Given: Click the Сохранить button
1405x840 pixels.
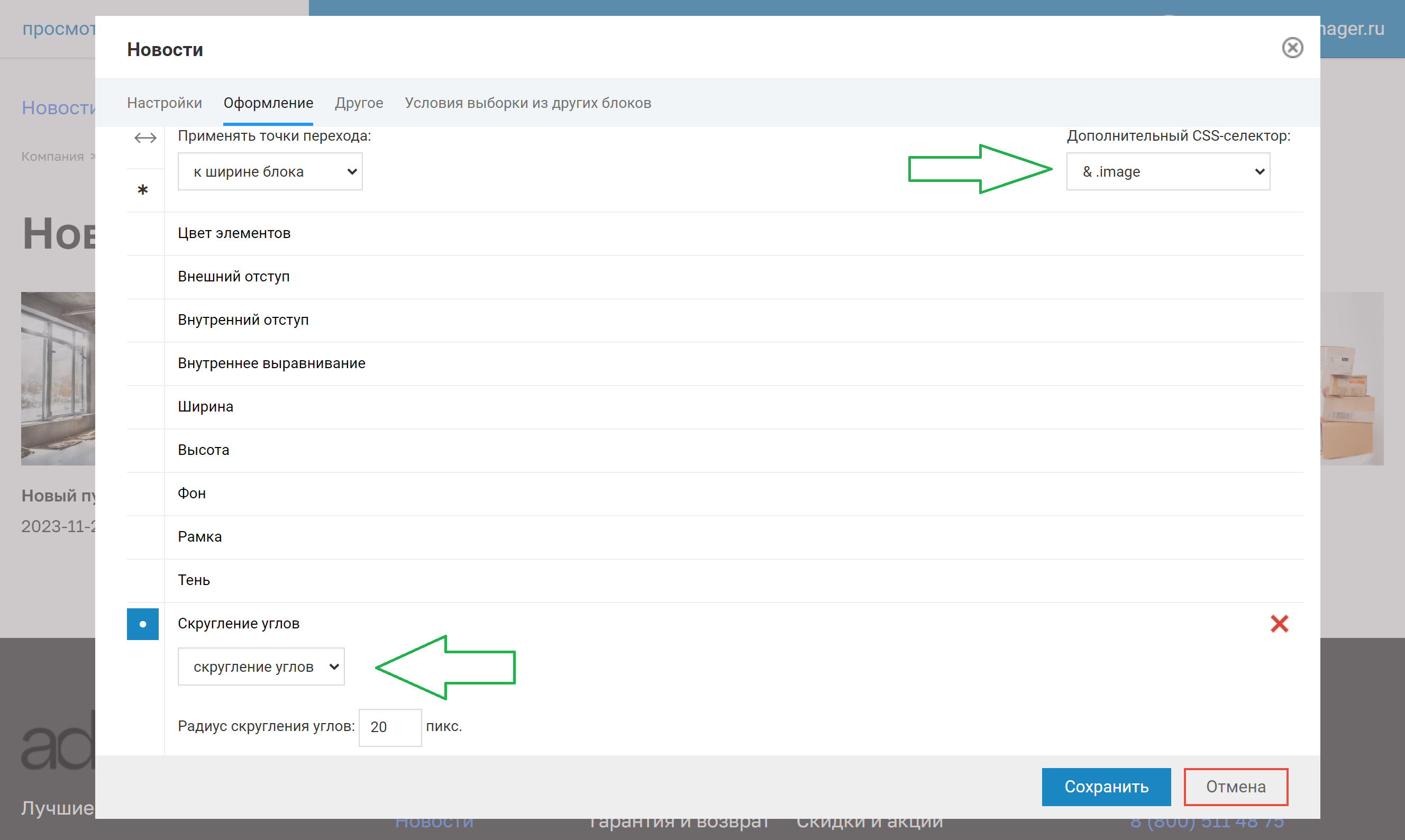Looking at the screenshot, I should (x=1106, y=786).
